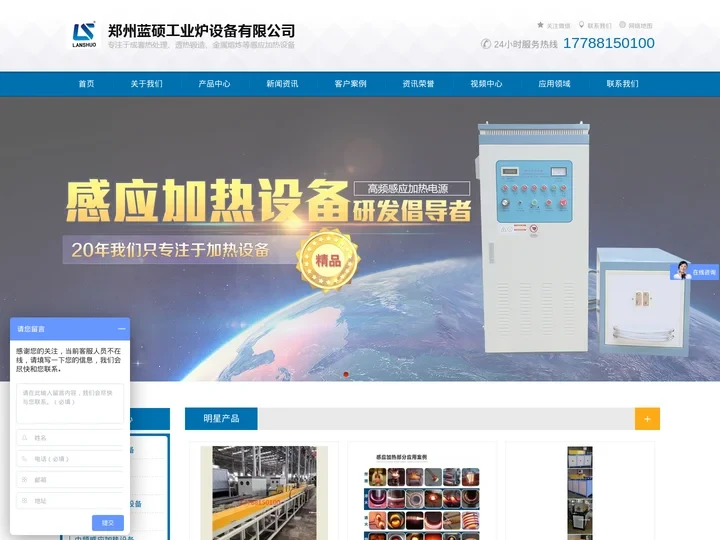Screen dimensions: 720x540
Task: Open 客户案例 from the nav bar
Action: 350,84
